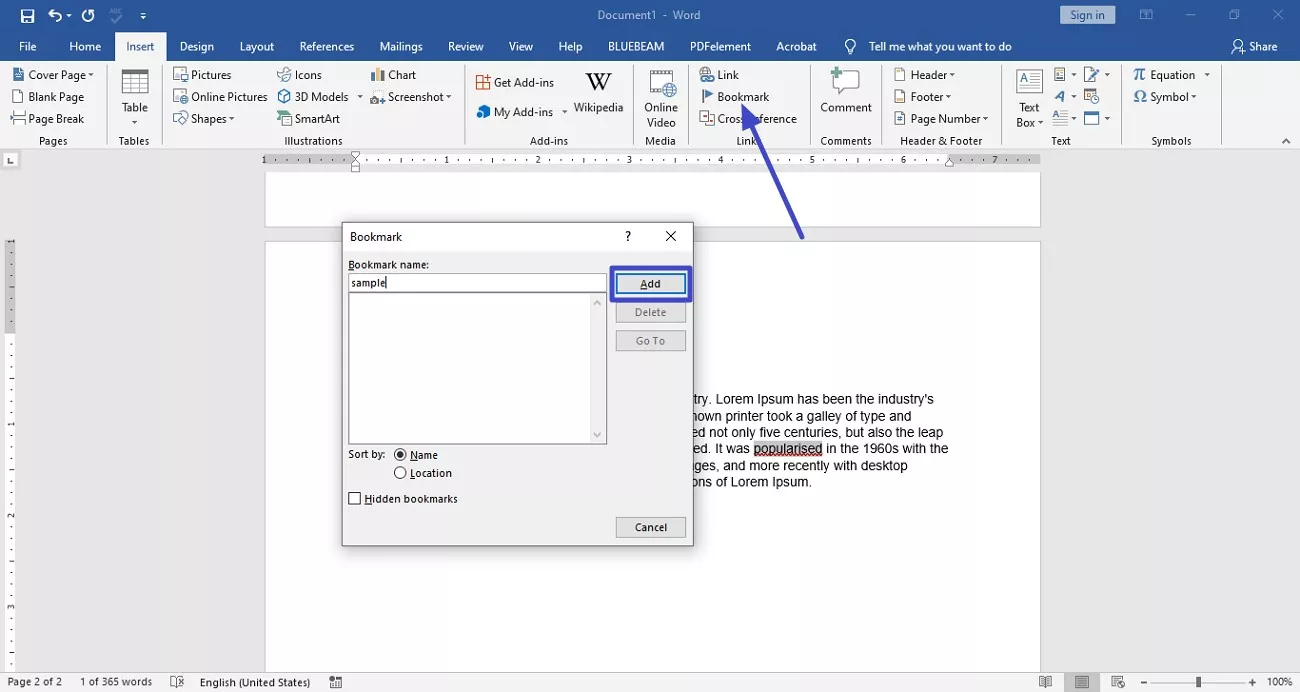This screenshot has width=1300, height=692.
Task: Insert an Online Video
Action: click(x=660, y=97)
